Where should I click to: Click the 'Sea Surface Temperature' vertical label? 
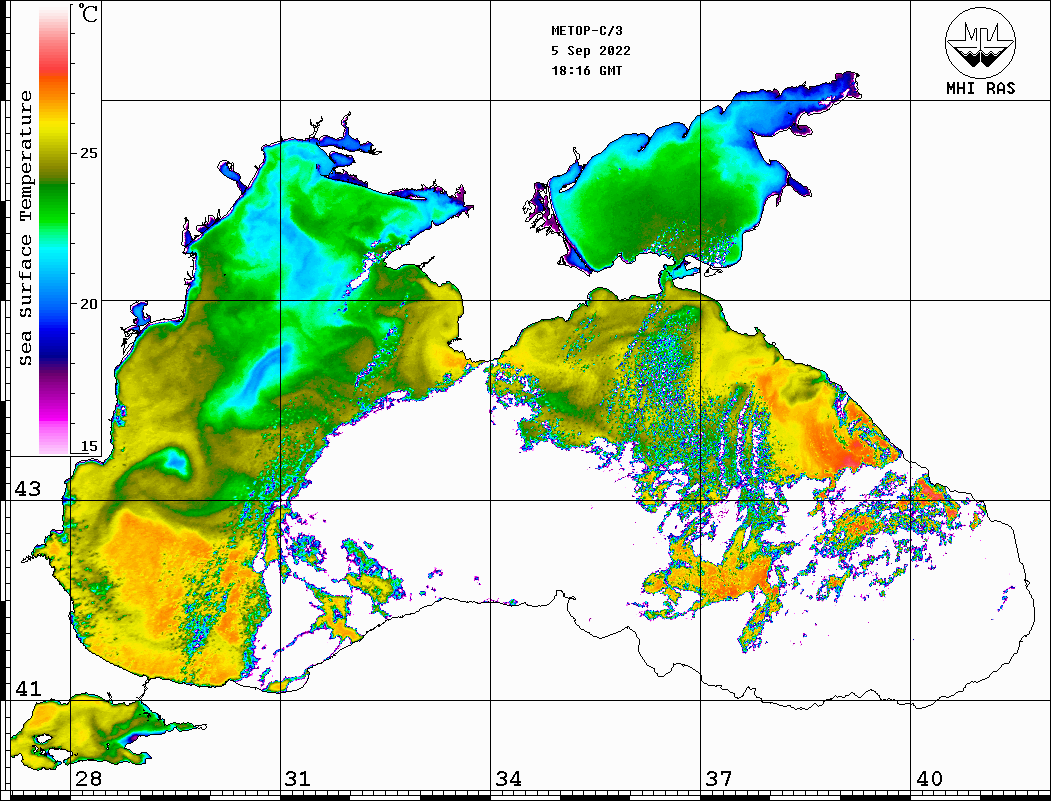coord(25,228)
